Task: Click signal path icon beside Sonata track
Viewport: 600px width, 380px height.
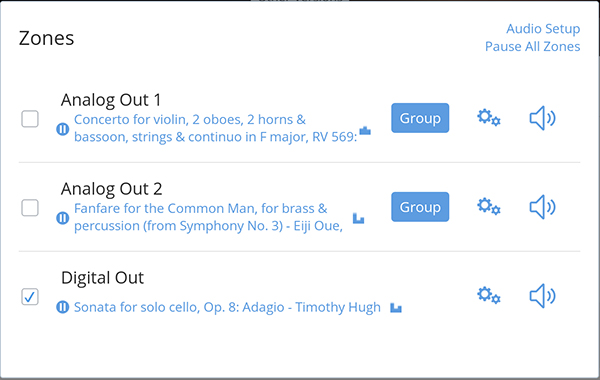Action: click(x=396, y=308)
